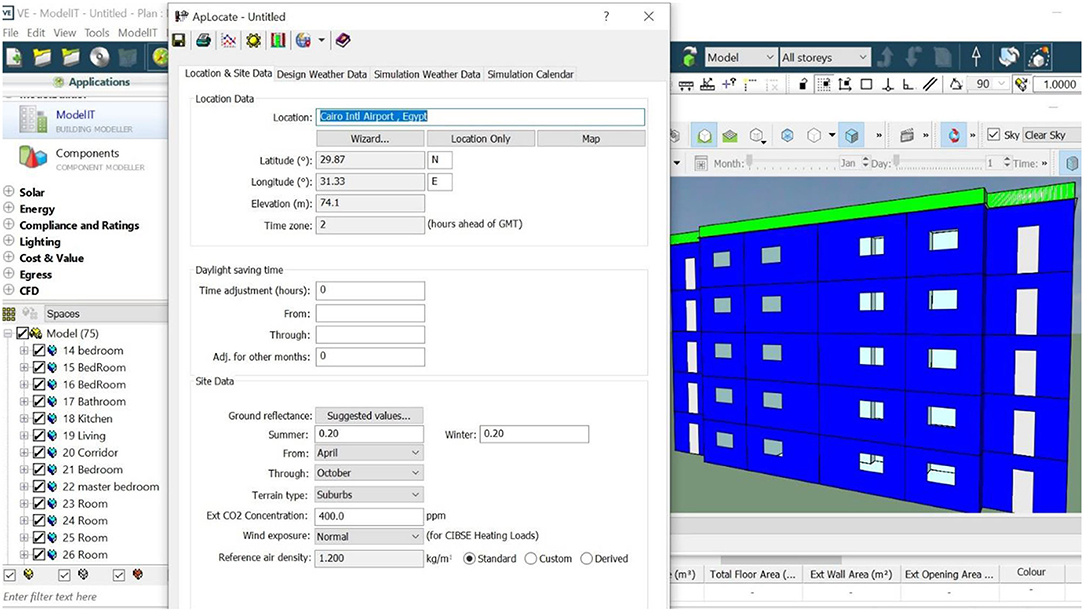
Task: Uncheck the 14 bedroom checkbox
Action: 39,350
